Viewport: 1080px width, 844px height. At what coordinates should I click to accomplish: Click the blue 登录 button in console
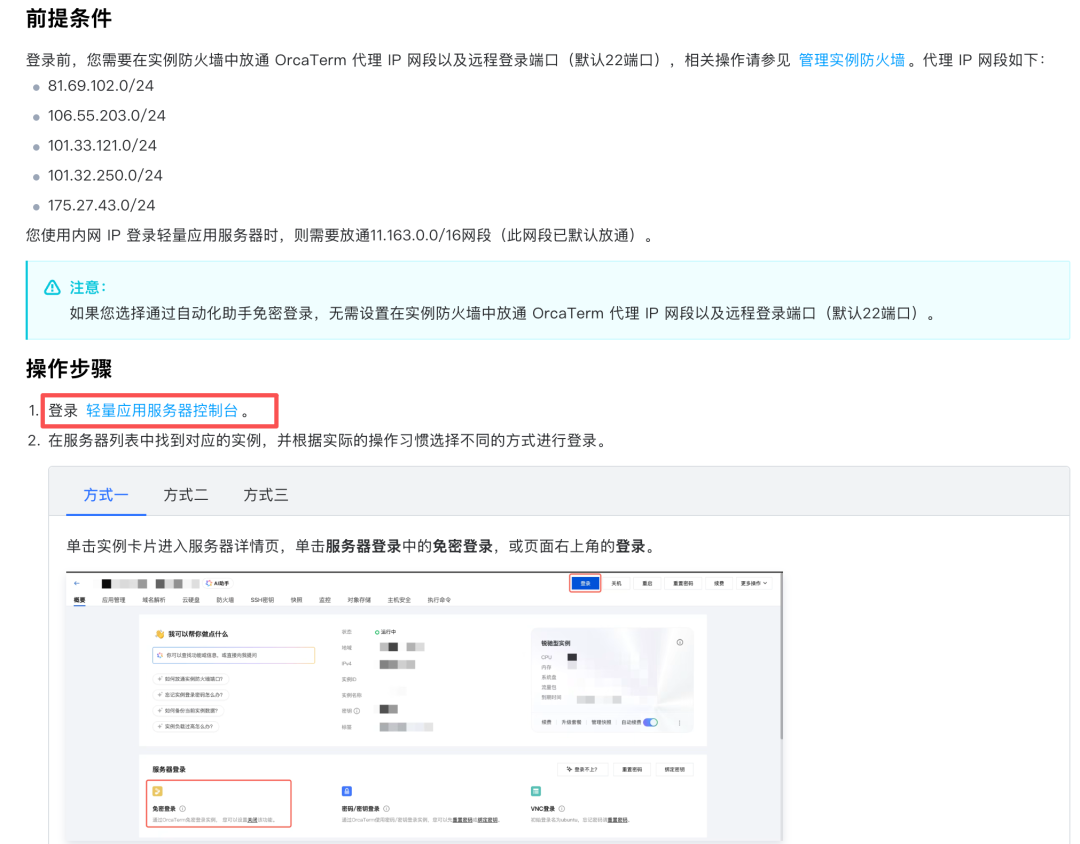click(x=585, y=583)
